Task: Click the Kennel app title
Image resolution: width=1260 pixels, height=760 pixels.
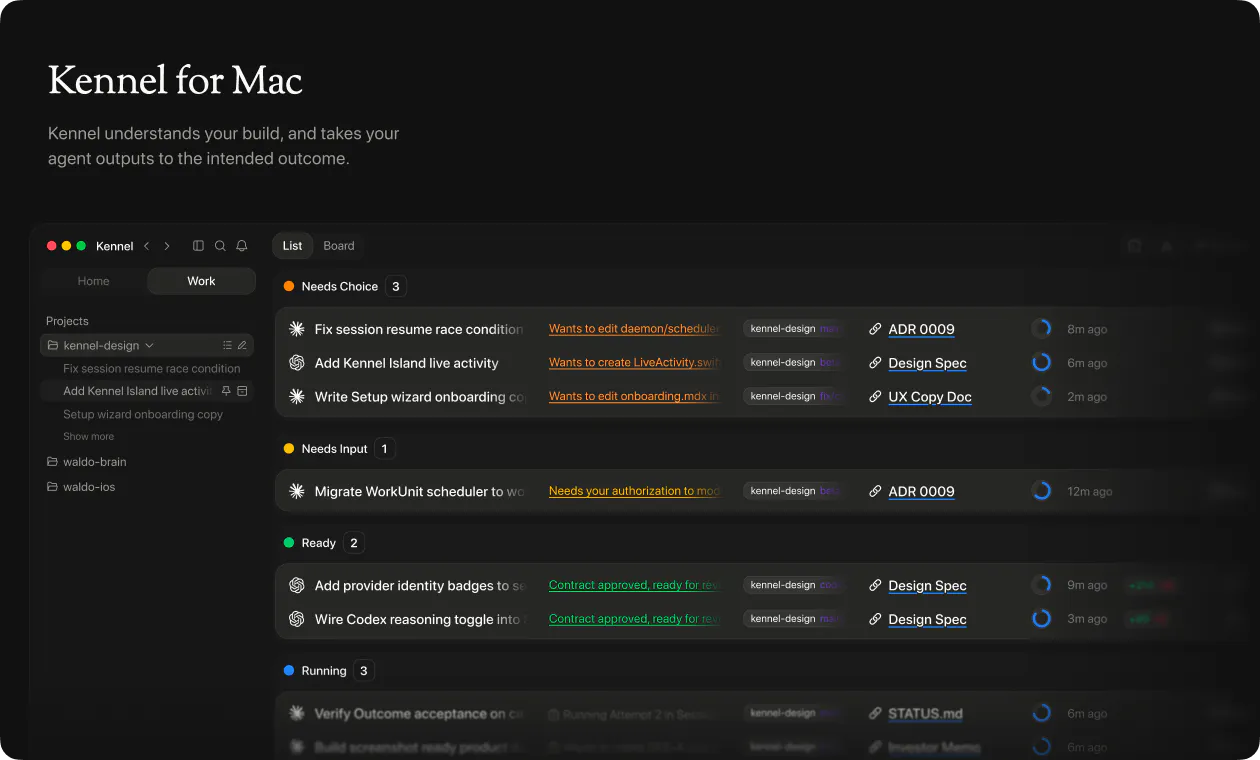Action: pos(115,246)
